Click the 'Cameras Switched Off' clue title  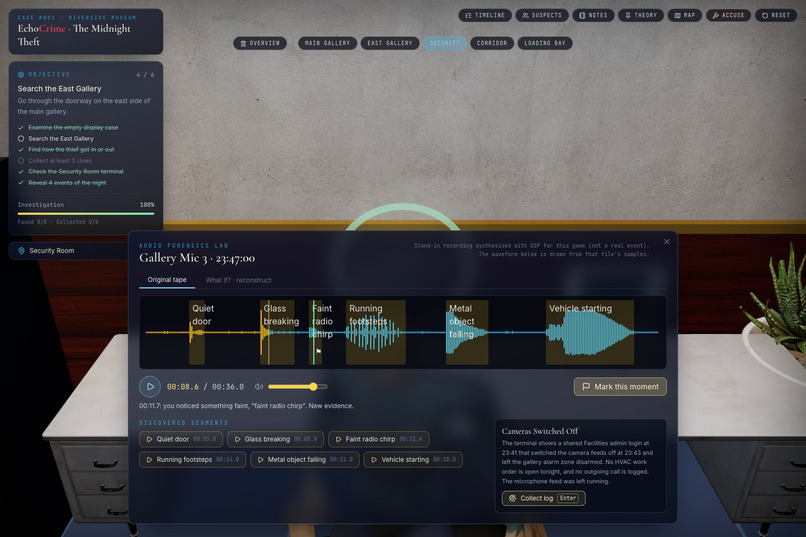tap(540, 431)
